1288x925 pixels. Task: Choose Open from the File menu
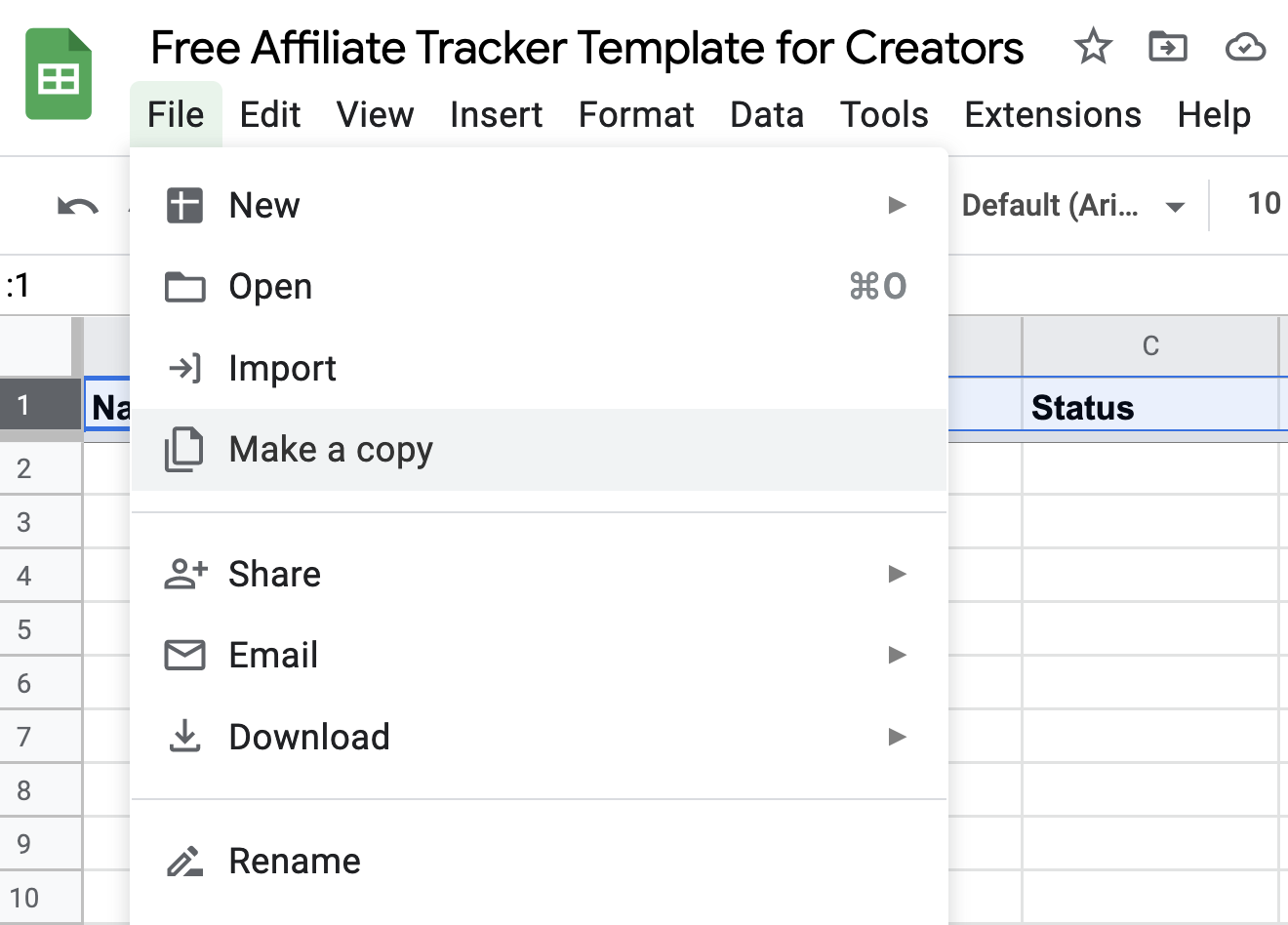click(270, 286)
